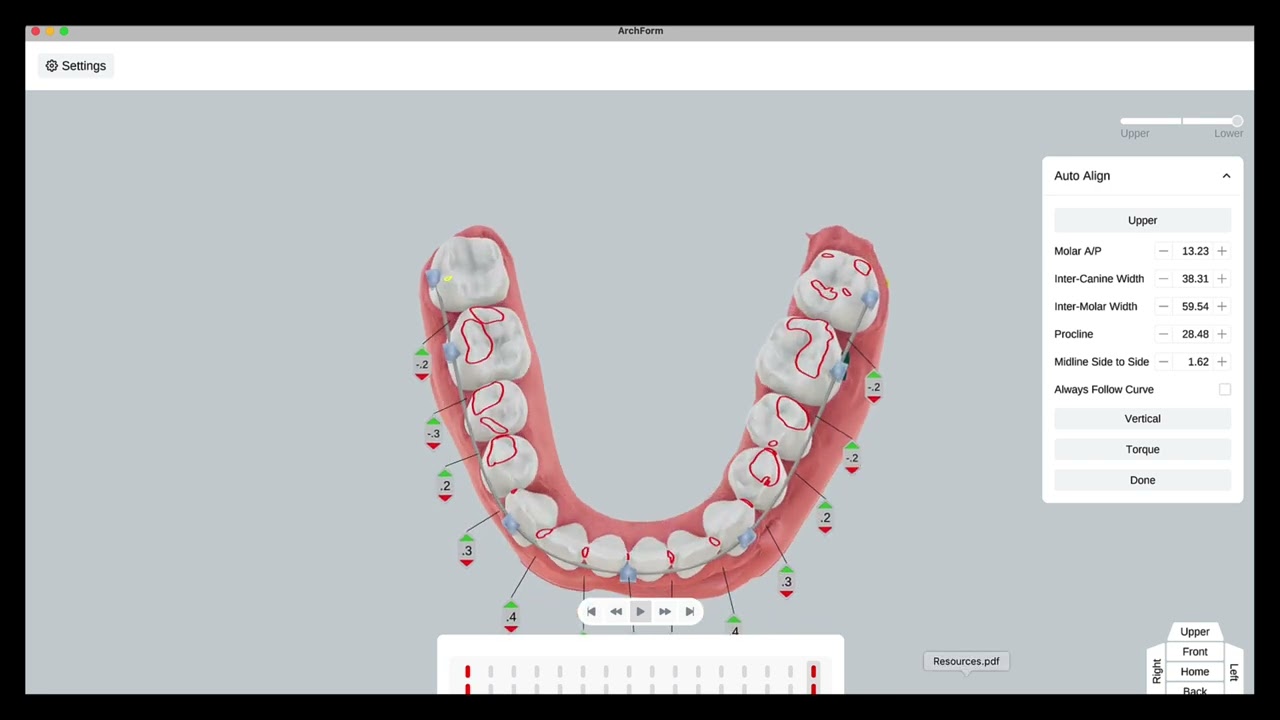This screenshot has height=720, width=1280.
Task: Click Done to finish Auto Align
Action: click(1142, 480)
